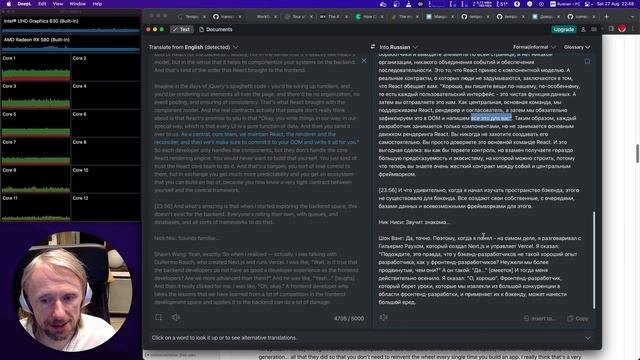The image size is (640, 360).
Task: Click the temperature 51° menu bar indicator
Action: [x=502, y=4]
